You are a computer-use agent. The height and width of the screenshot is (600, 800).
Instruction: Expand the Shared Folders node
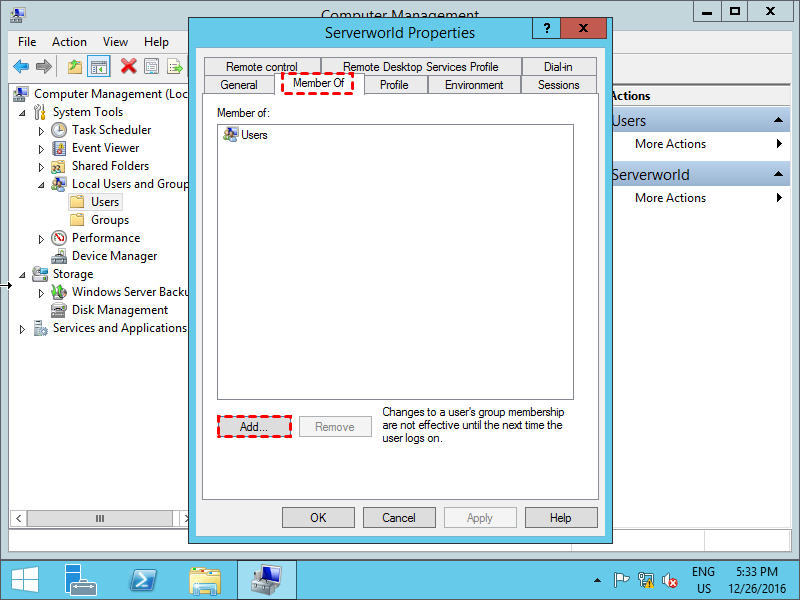pos(41,167)
